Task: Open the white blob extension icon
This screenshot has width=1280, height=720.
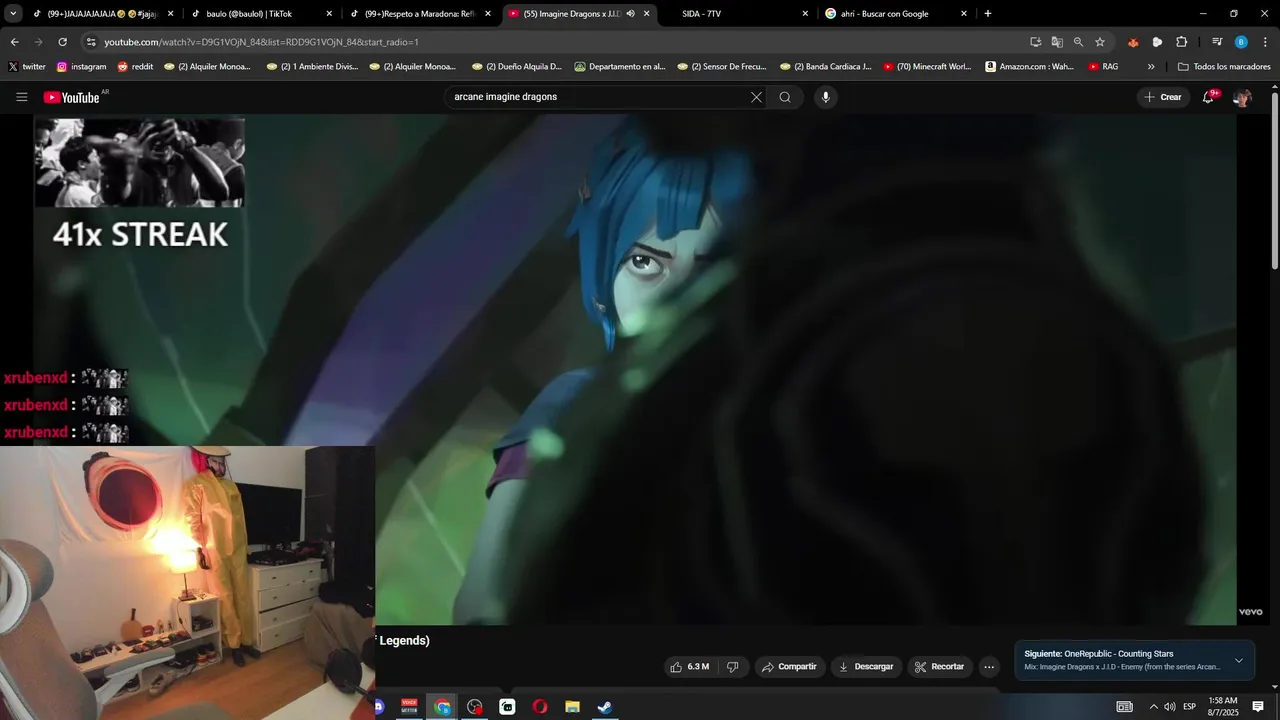Action: coord(1157,42)
